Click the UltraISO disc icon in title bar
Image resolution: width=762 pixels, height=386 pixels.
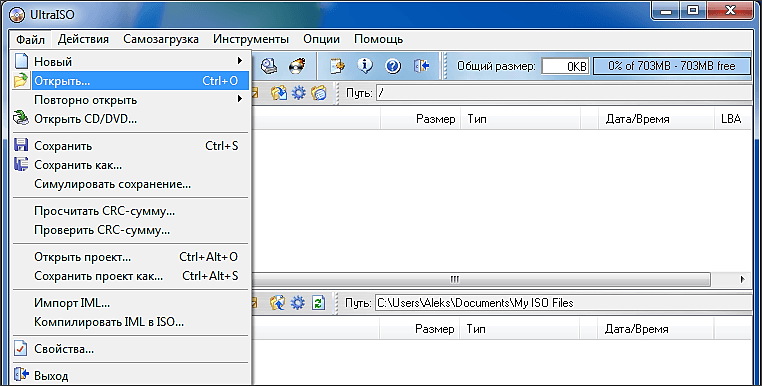17,14
